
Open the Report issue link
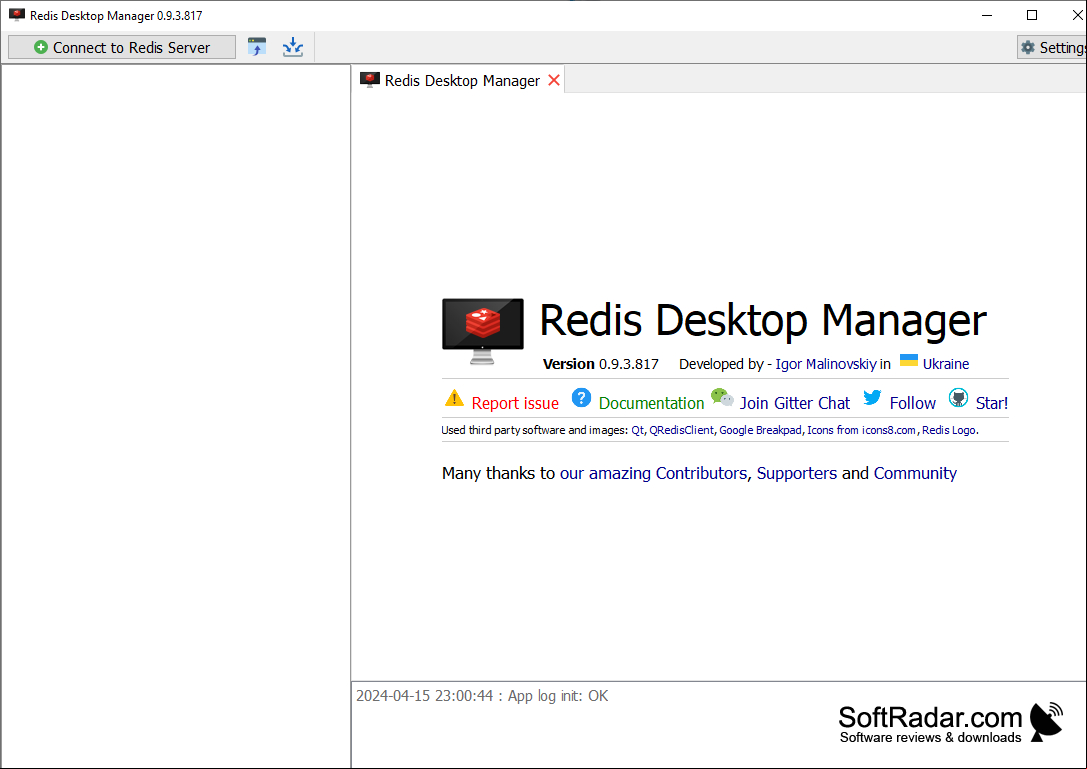[x=515, y=403]
